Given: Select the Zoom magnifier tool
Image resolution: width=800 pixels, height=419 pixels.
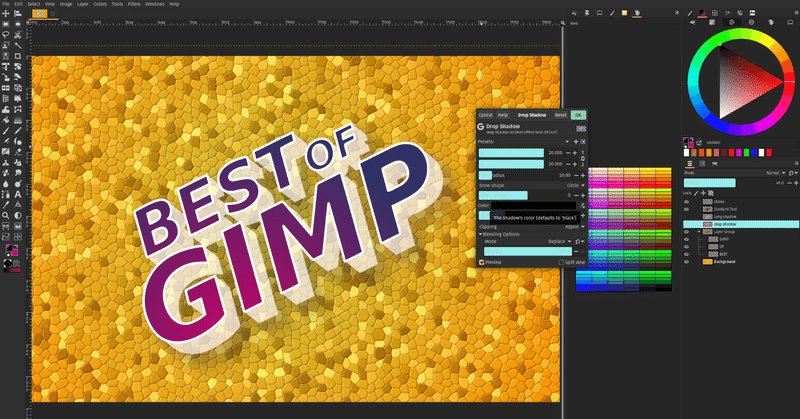Looking at the screenshot, I should click(x=6, y=217).
